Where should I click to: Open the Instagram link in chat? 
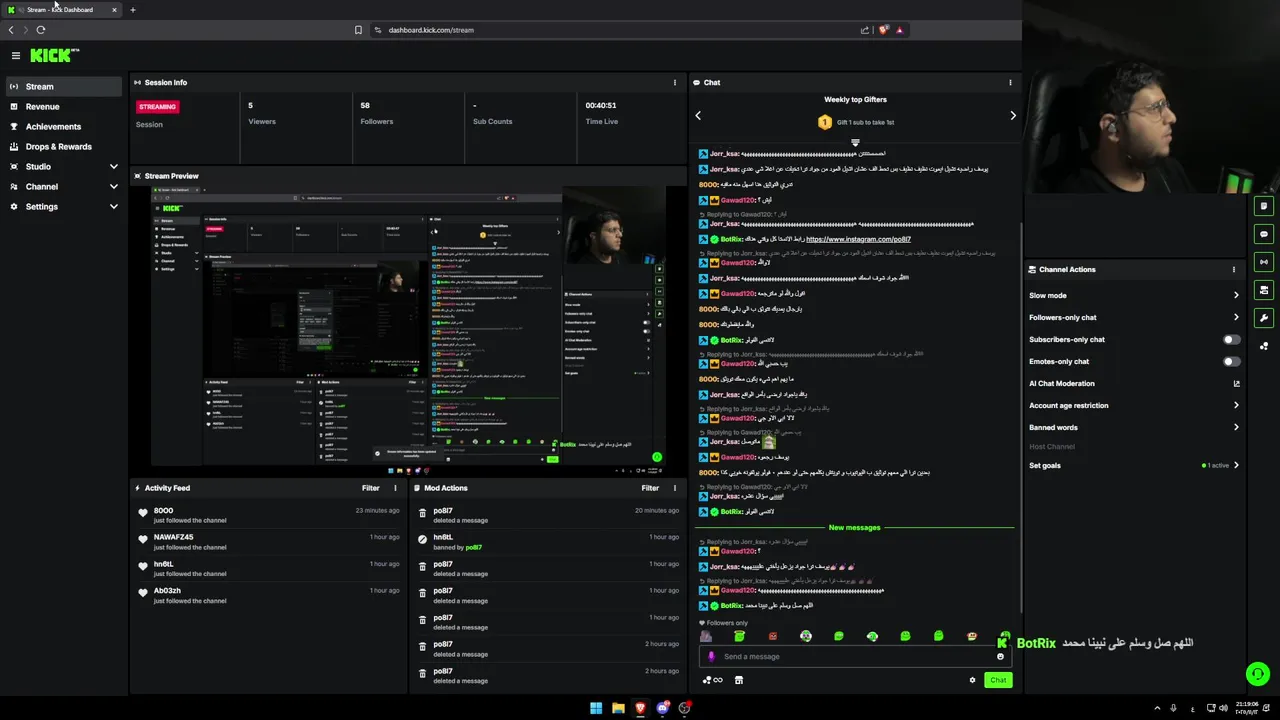click(x=858, y=240)
